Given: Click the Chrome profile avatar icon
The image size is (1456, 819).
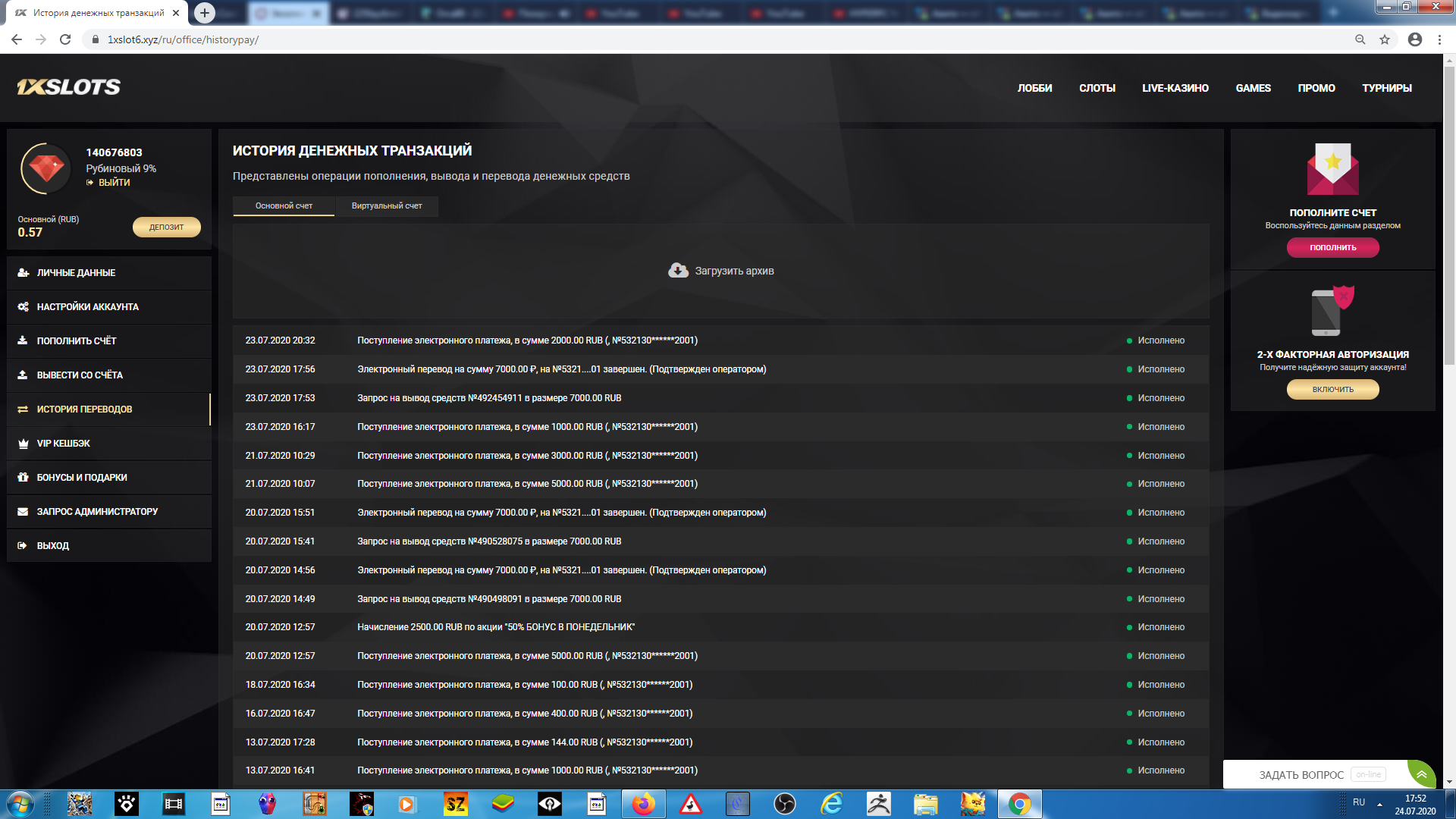Looking at the screenshot, I should click(x=1415, y=39).
